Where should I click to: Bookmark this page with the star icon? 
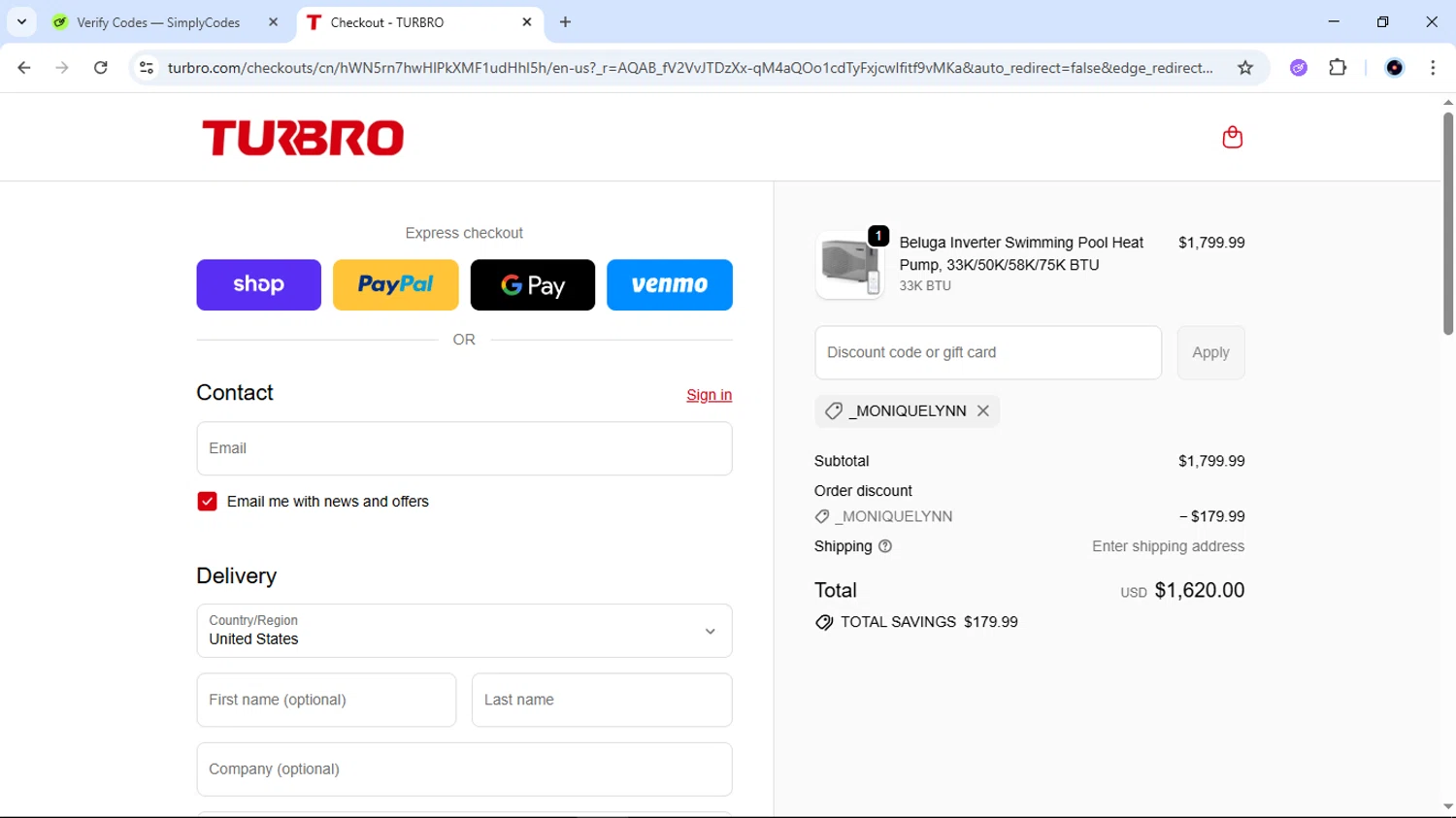(1245, 68)
